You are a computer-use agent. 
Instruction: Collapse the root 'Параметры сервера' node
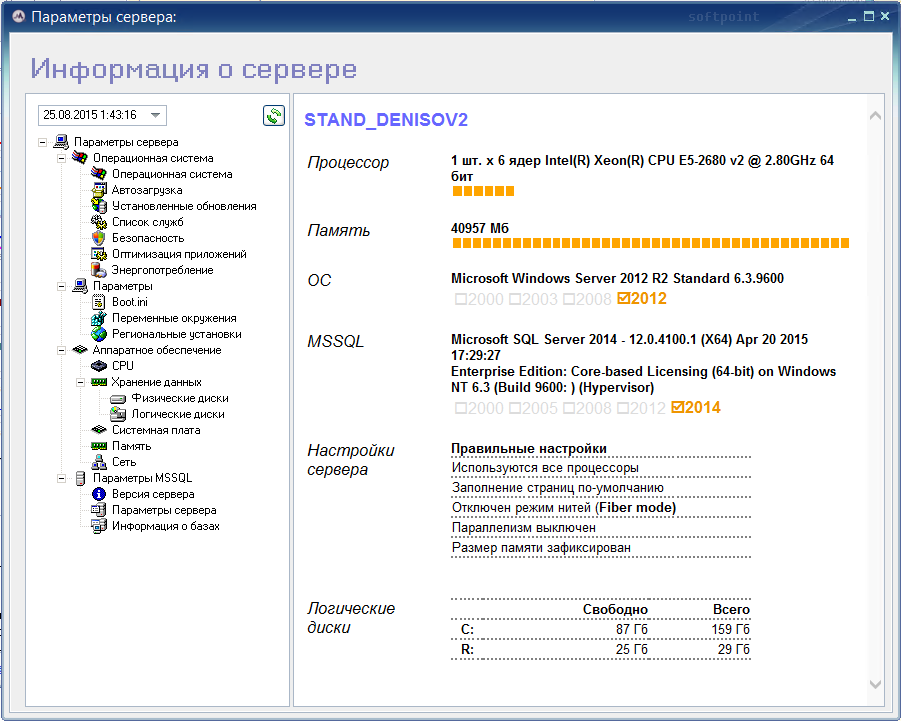coord(43,142)
